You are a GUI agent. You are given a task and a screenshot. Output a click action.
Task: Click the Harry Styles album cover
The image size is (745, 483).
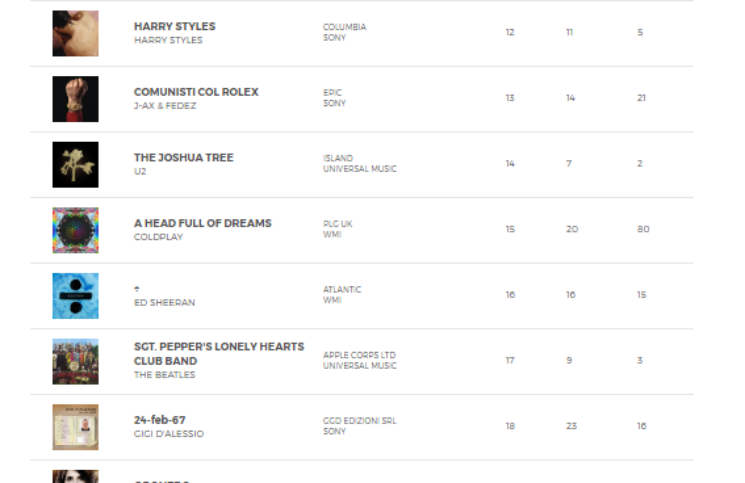click(75, 33)
